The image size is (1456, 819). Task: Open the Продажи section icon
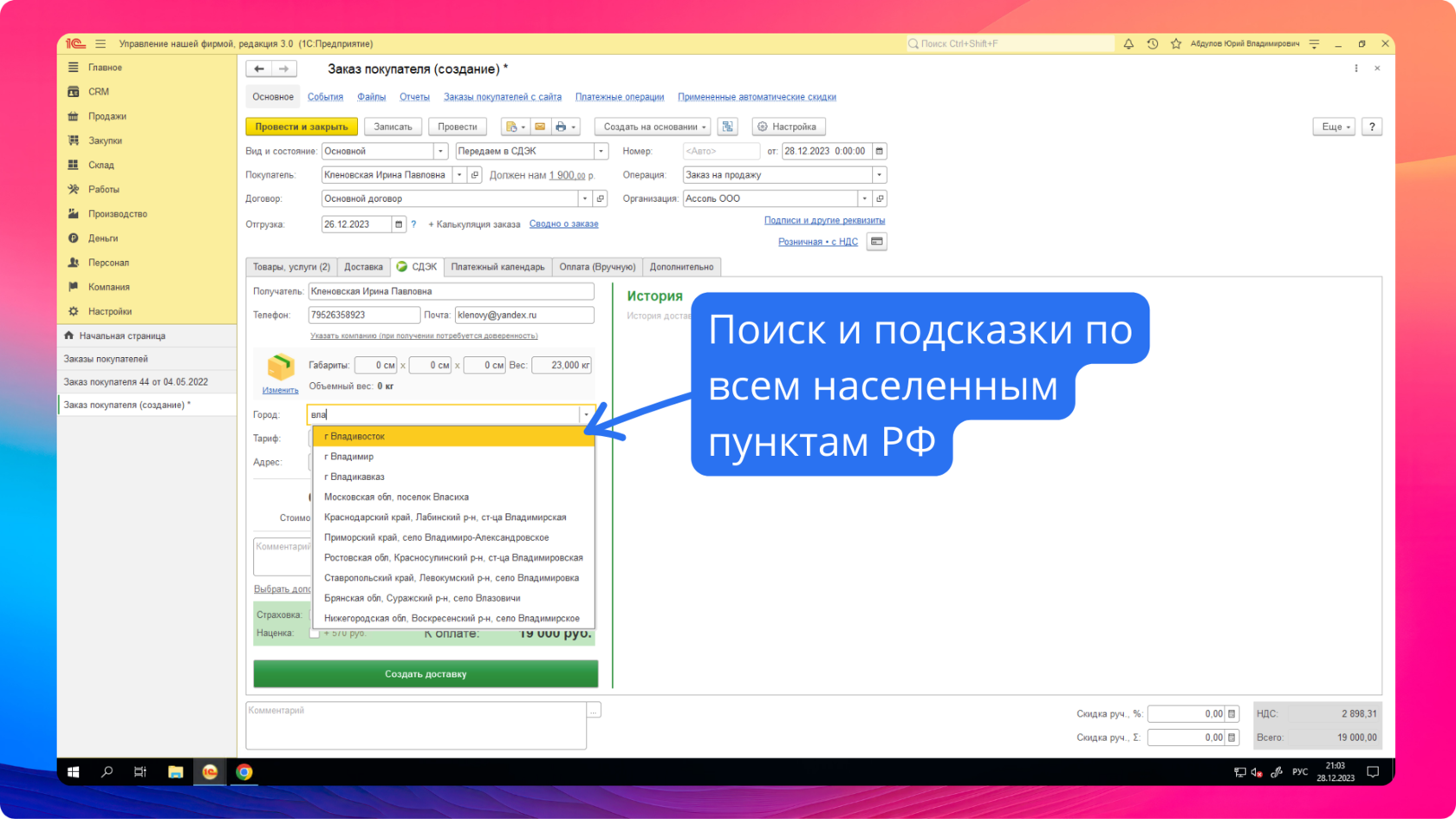pyautogui.click(x=74, y=116)
